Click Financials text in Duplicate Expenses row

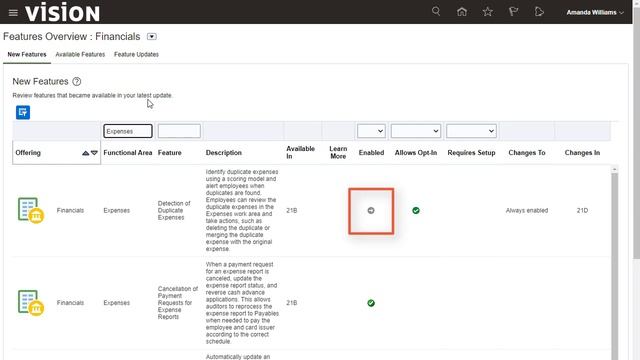click(x=70, y=211)
